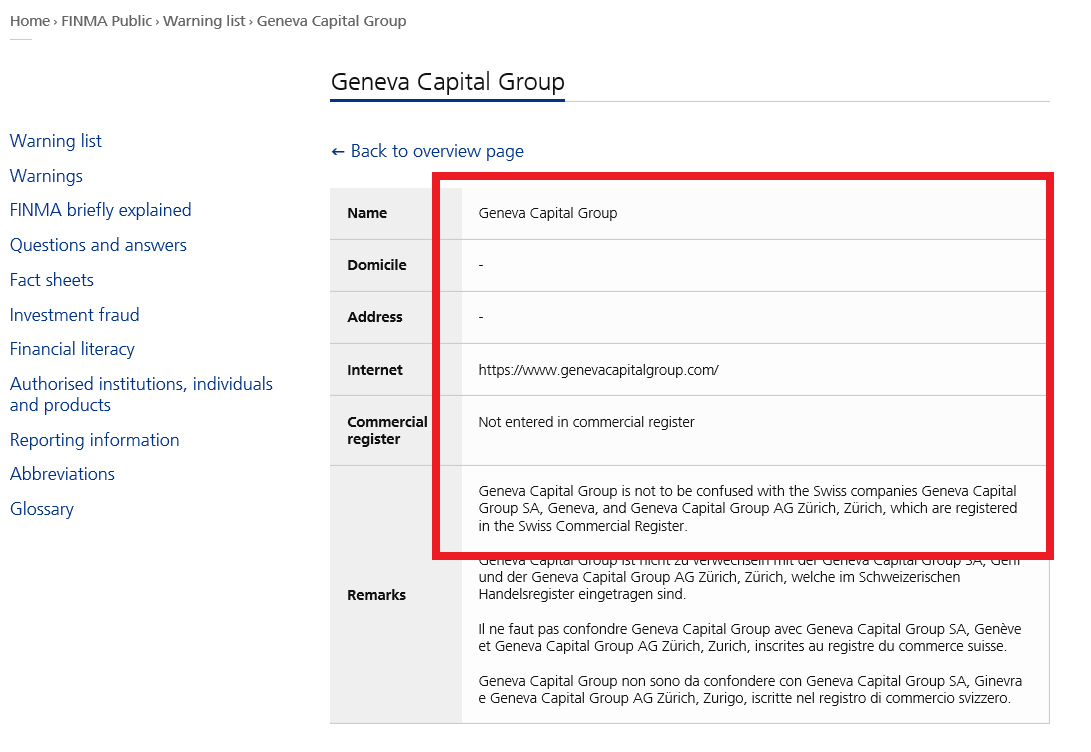Click the Italian remark mentioning Ginevra
The width and height of the screenshot is (1091, 752).
pos(750,690)
